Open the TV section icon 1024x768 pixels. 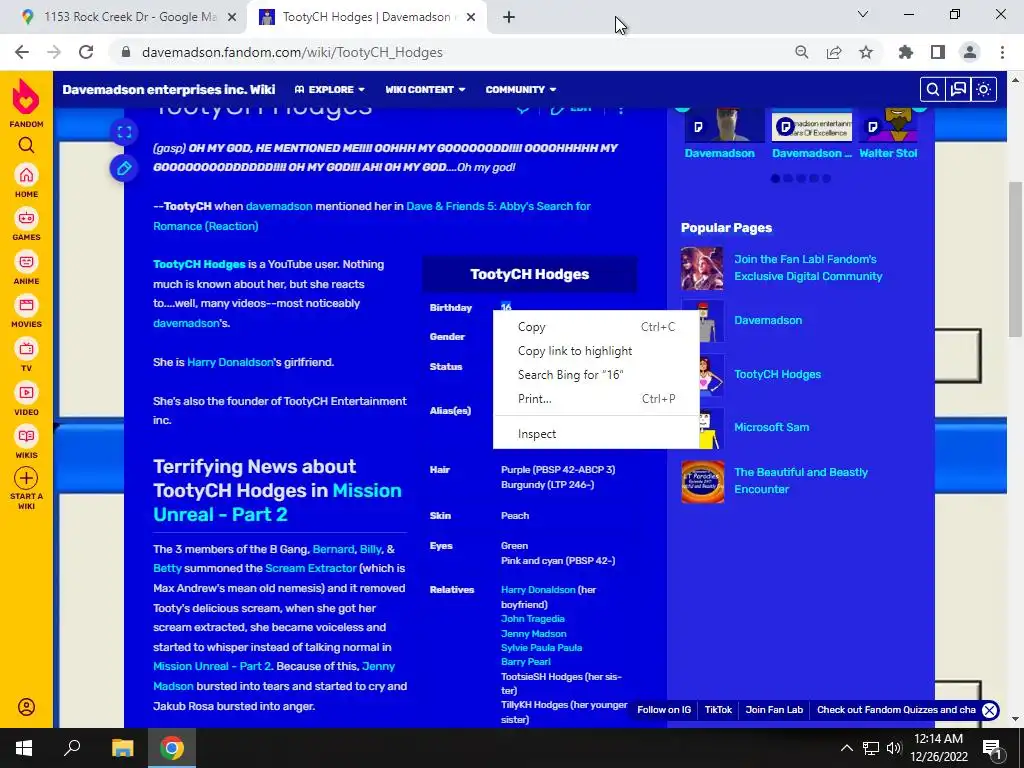click(26, 349)
